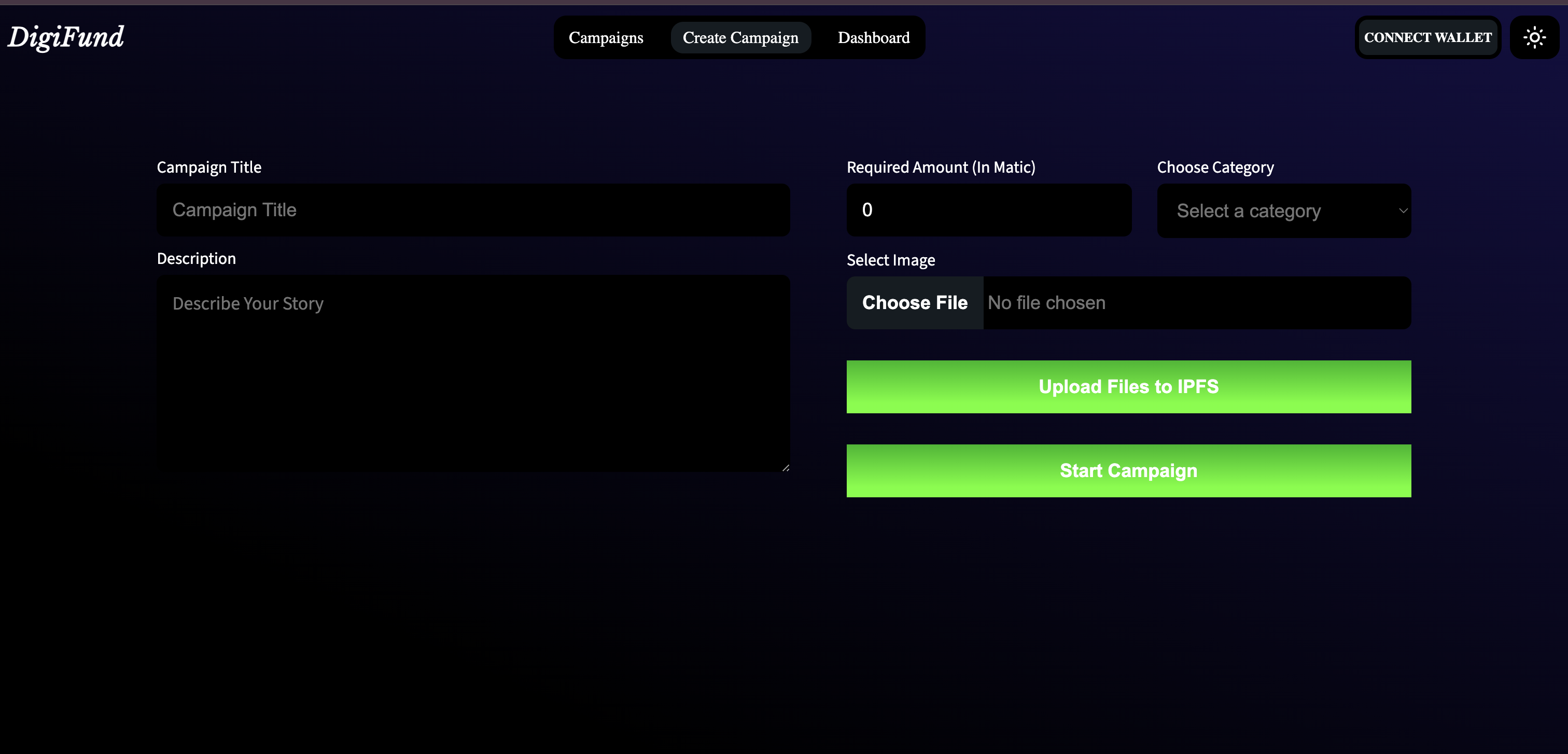The image size is (1568, 754).
Task: Click the Description label text
Action: pyautogui.click(x=196, y=259)
